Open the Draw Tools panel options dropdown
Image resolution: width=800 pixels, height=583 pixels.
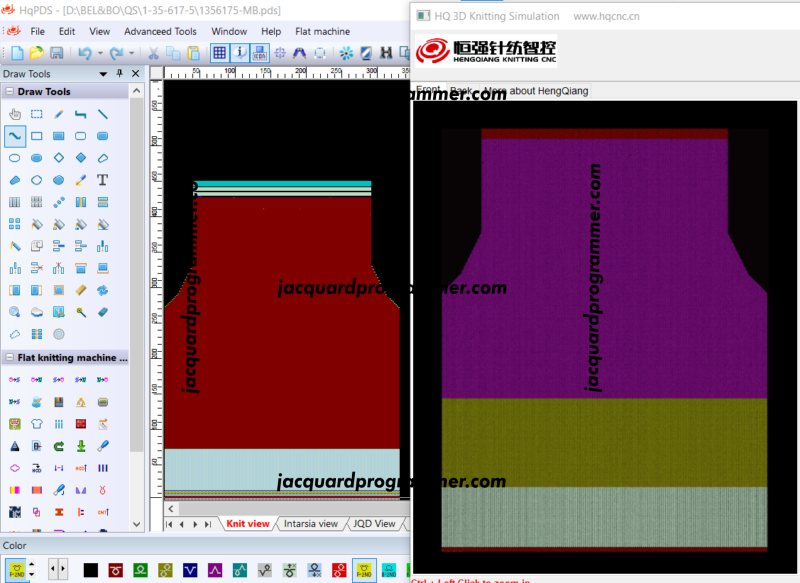103,73
